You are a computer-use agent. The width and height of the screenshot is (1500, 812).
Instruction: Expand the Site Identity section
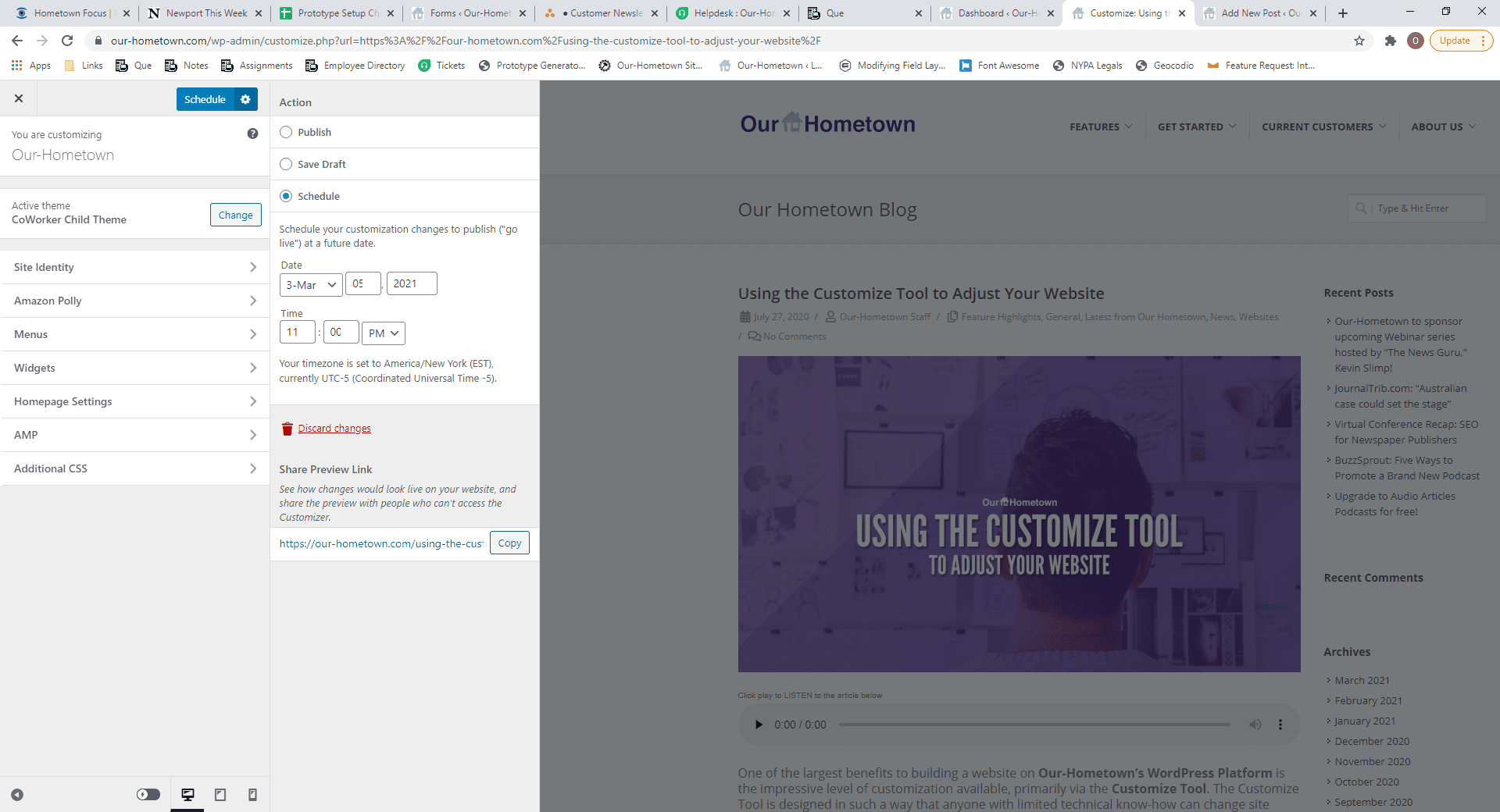pos(135,267)
